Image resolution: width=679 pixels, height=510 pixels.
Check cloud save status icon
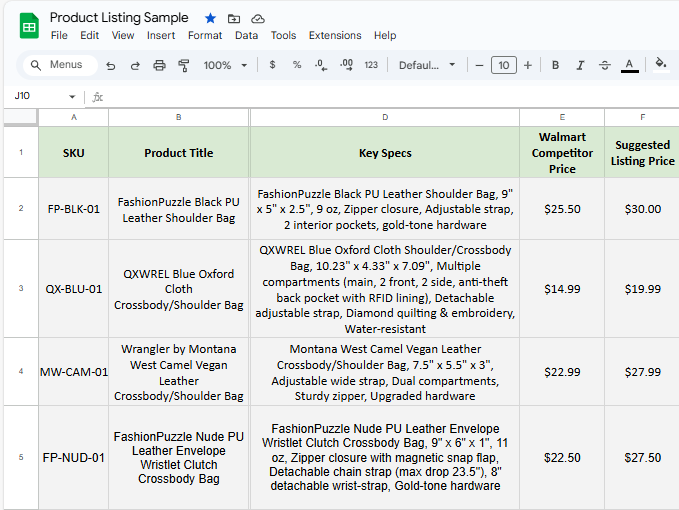pyautogui.click(x=258, y=19)
